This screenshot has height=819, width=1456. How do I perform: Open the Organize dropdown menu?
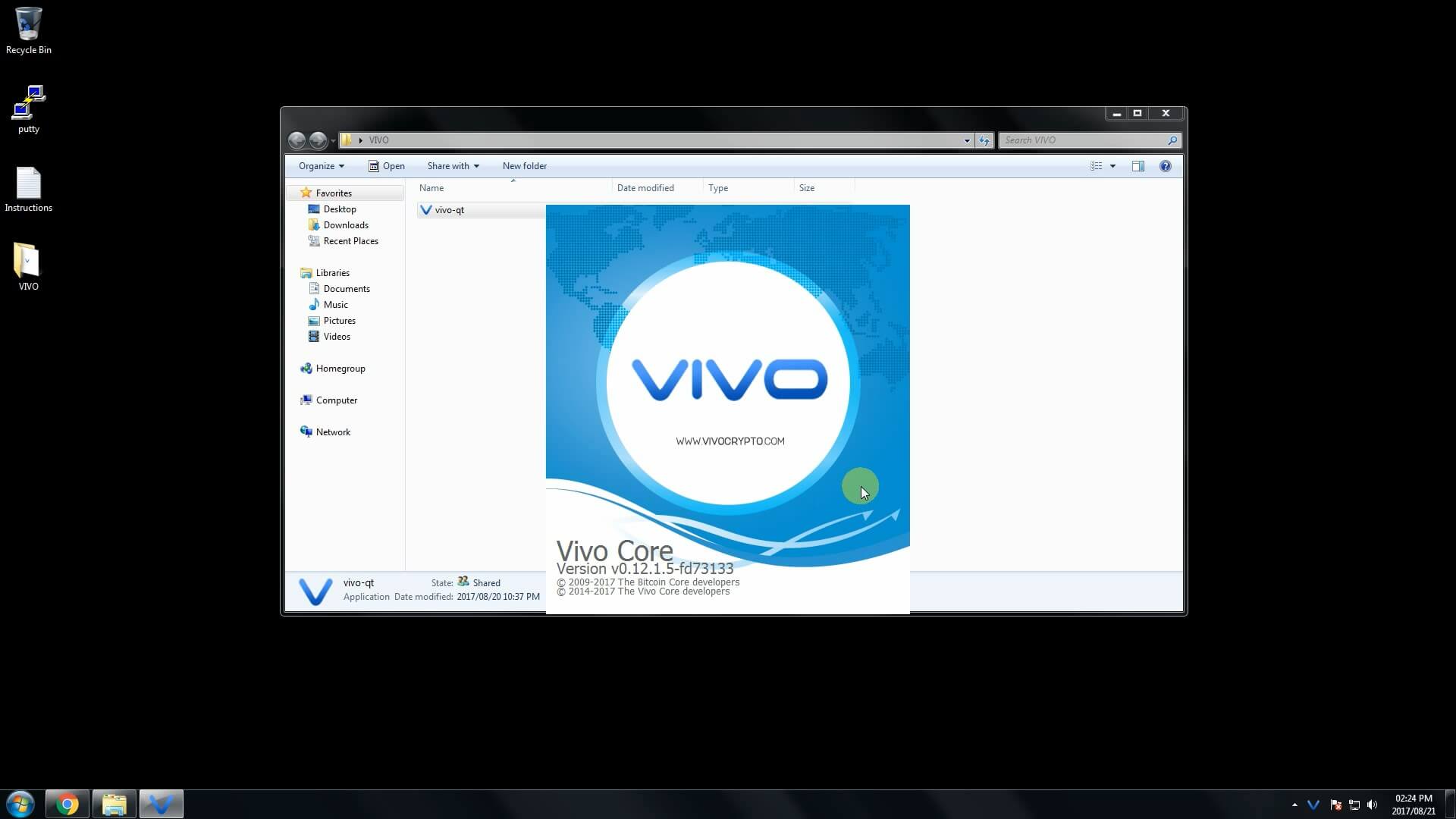click(320, 165)
